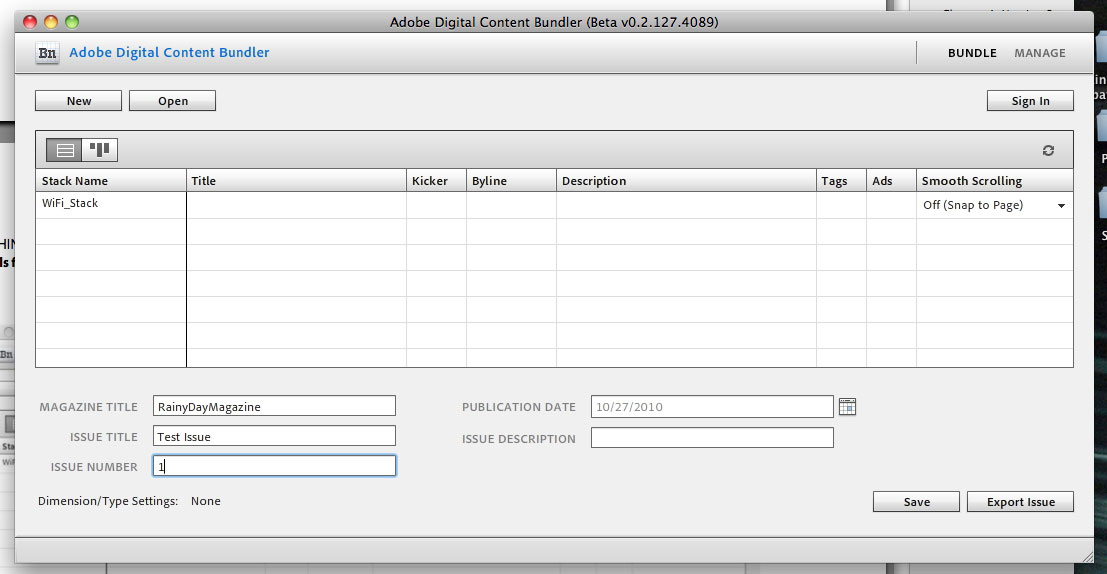Minimize the Bundler window
The height and width of the screenshot is (574, 1107).
click(51, 22)
